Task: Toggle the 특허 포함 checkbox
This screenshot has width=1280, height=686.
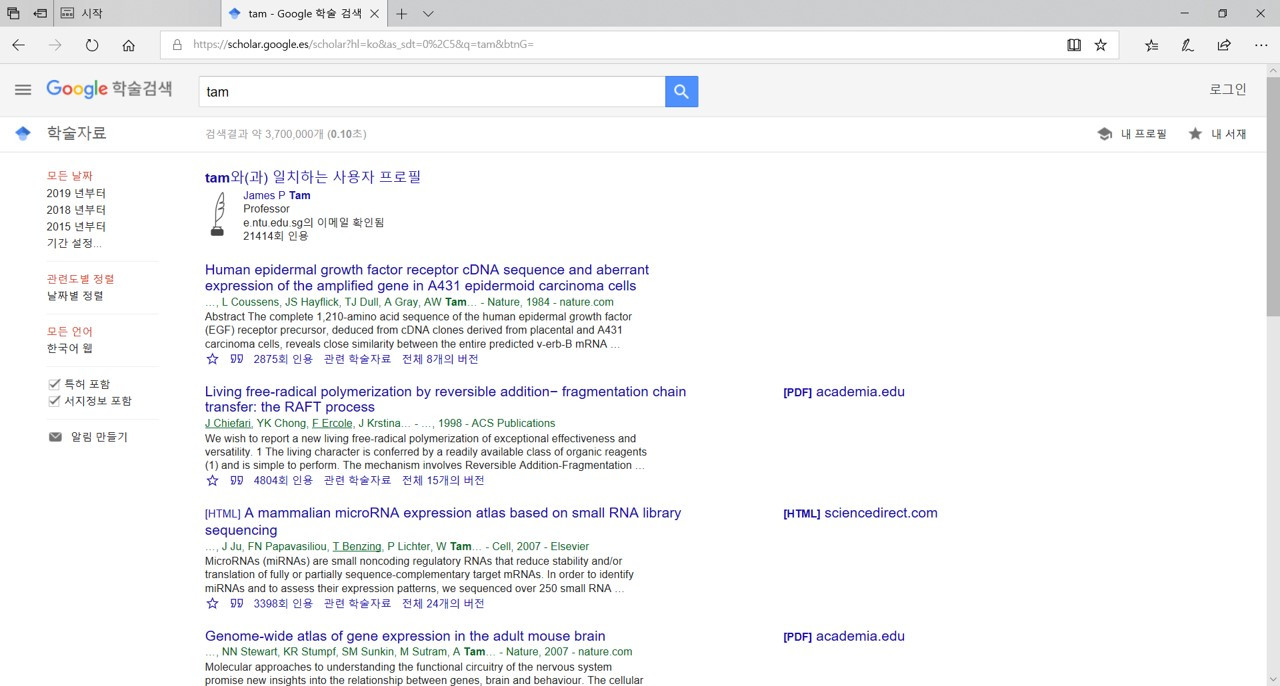Action: click(x=54, y=384)
